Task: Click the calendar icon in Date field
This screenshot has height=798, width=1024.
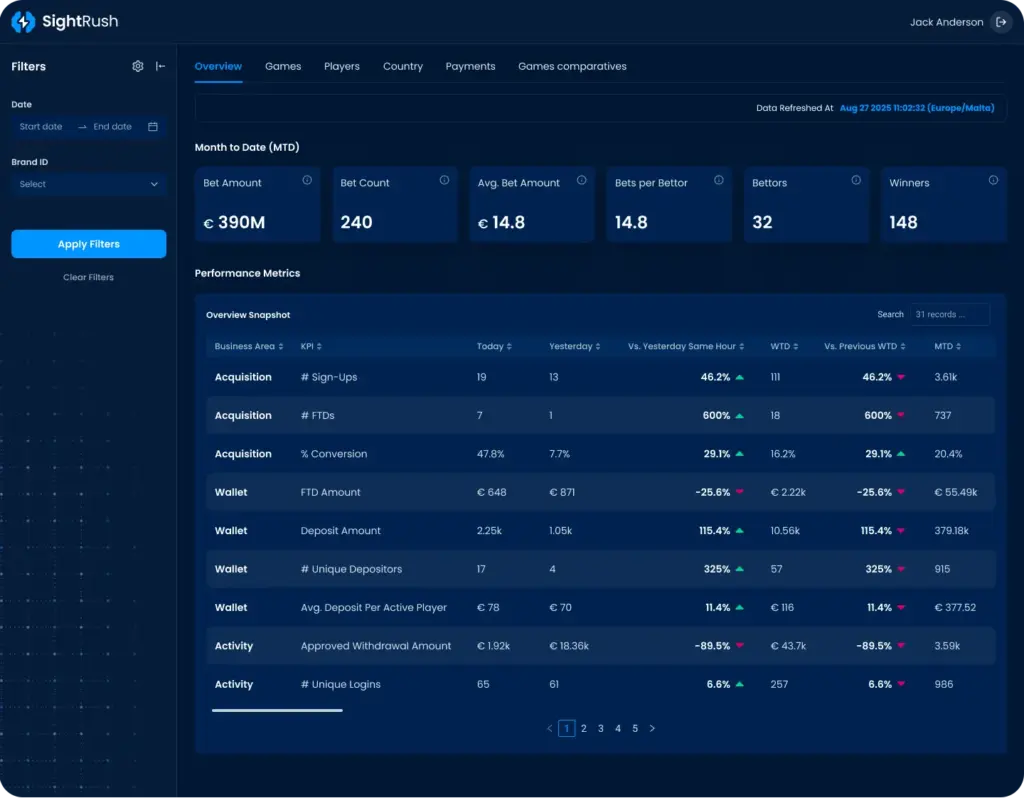Action: point(153,127)
